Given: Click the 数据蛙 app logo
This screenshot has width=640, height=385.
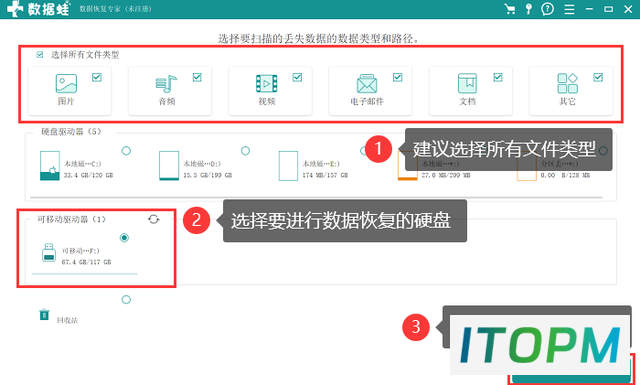Looking at the screenshot, I should click(x=38, y=9).
